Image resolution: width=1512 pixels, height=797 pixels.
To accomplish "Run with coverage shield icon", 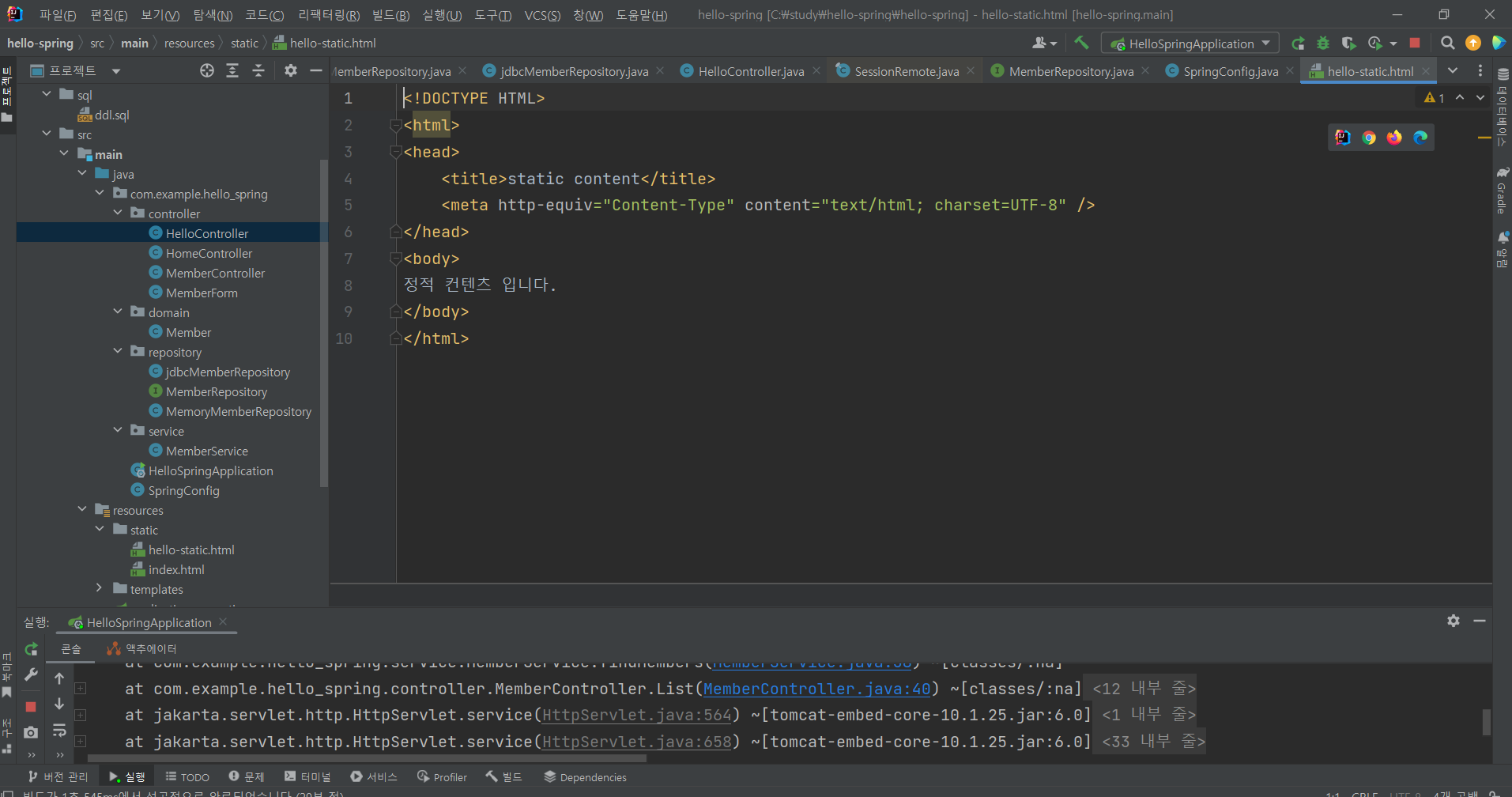I will (x=1349, y=43).
